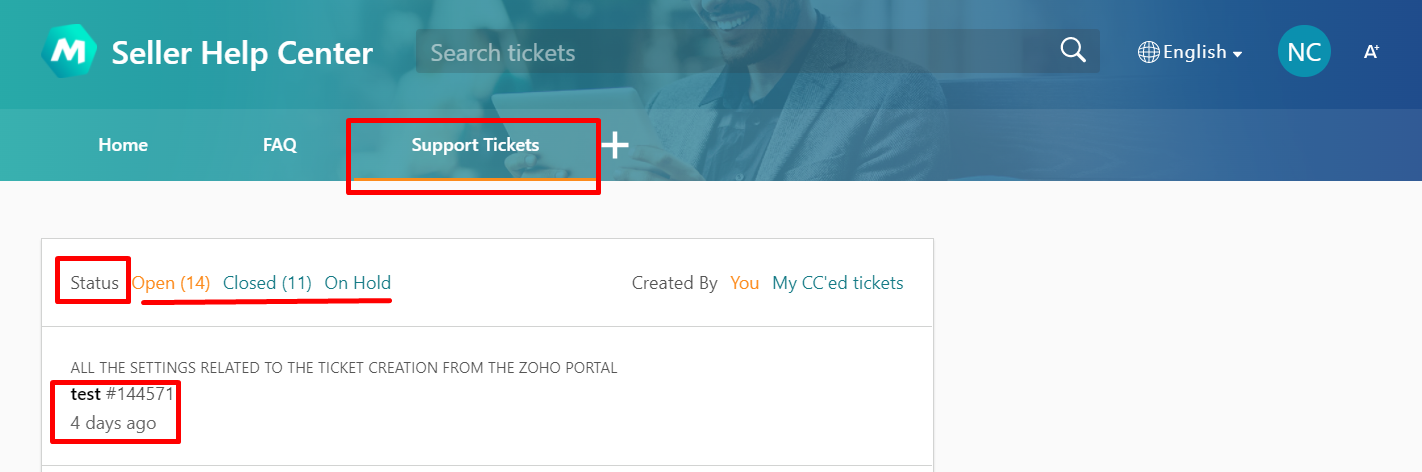Go to the Home tab
Image resolution: width=1422 pixels, height=472 pixels.
[x=123, y=145]
